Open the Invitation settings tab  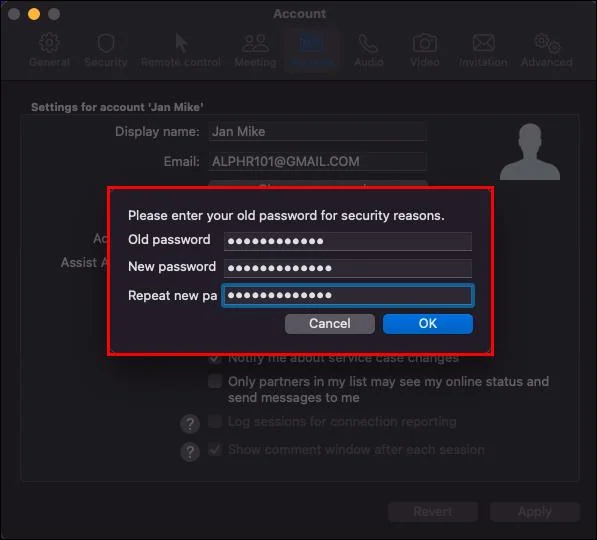pos(483,50)
